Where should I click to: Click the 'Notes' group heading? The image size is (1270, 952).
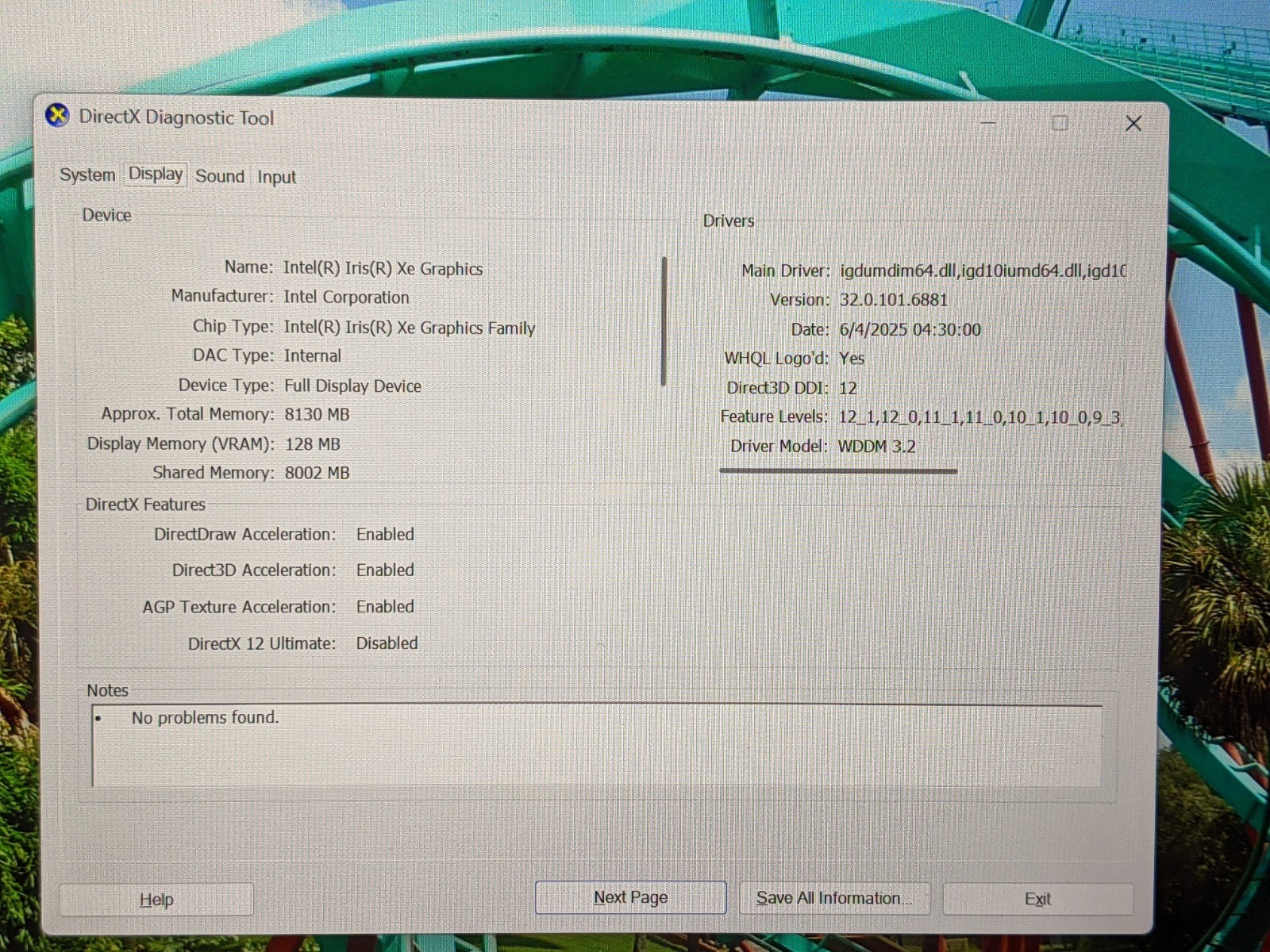(x=107, y=690)
